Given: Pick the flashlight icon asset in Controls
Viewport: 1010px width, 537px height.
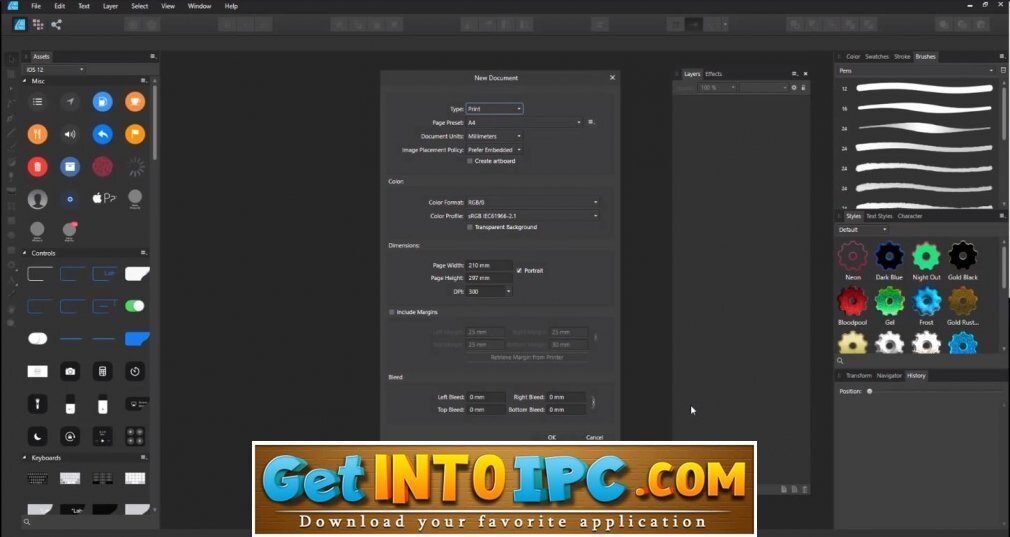Looking at the screenshot, I should pos(37,404).
